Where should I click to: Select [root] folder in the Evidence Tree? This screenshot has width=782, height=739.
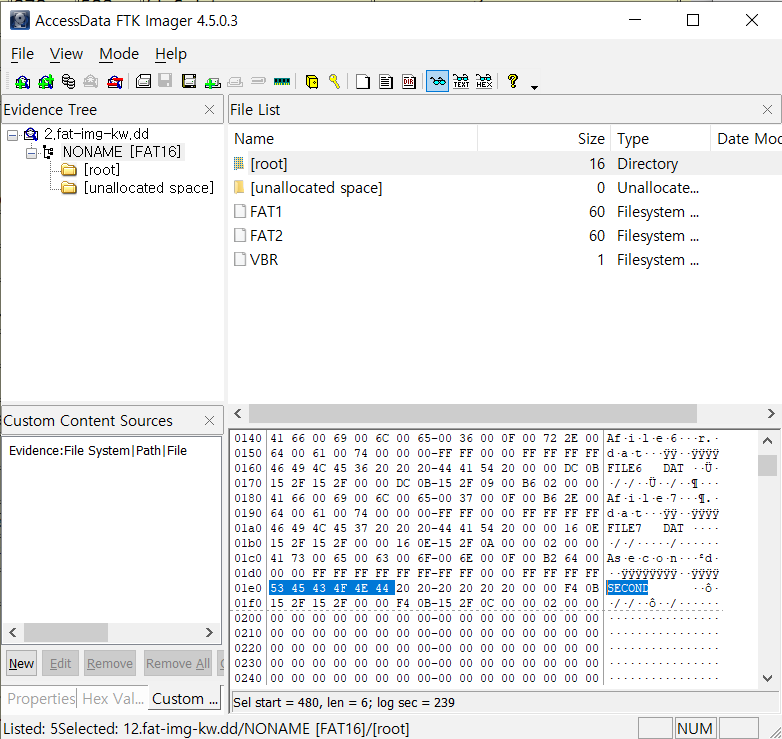point(102,170)
